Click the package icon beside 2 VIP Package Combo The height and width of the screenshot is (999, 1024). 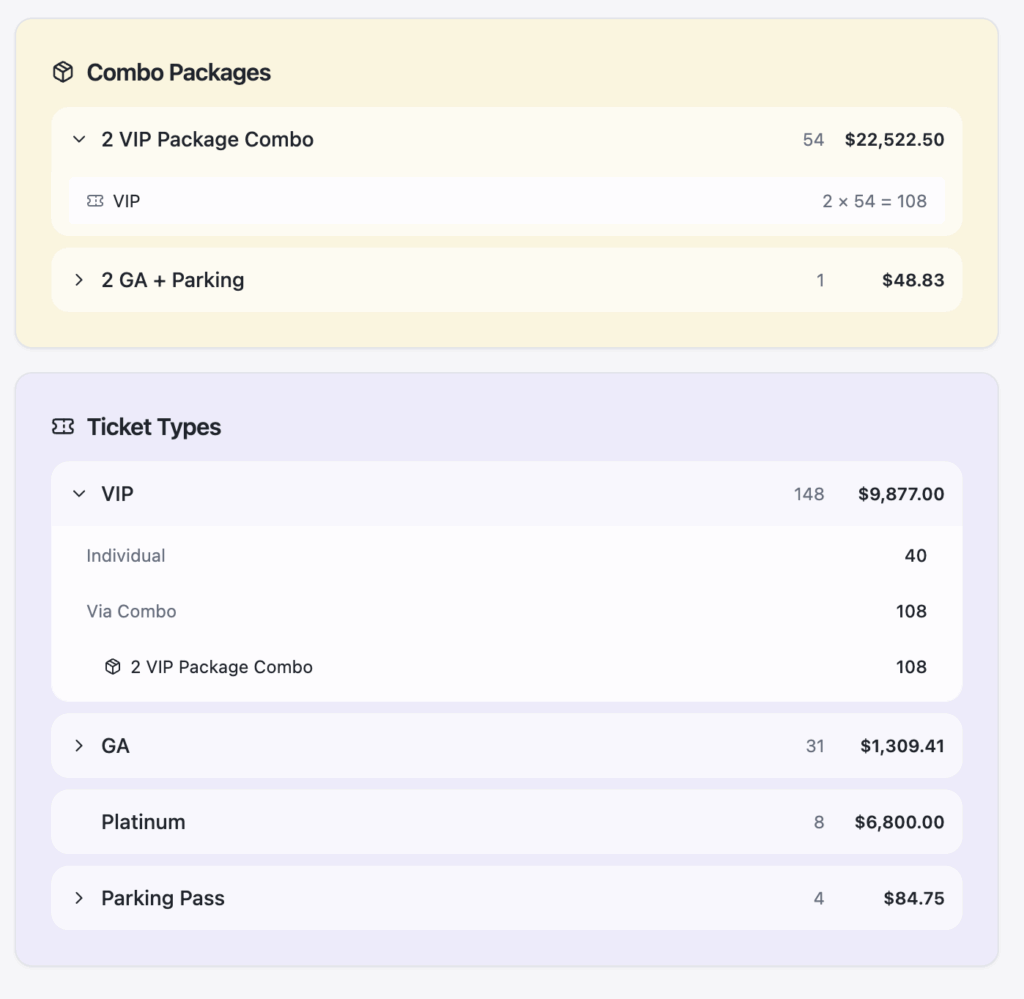click(113, 667)
